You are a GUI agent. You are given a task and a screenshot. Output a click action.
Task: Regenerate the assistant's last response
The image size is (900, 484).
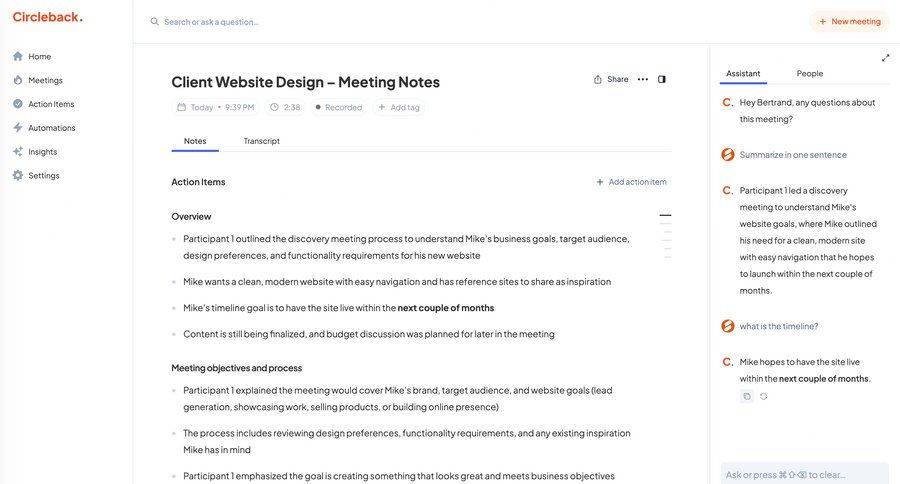(764, 397)
